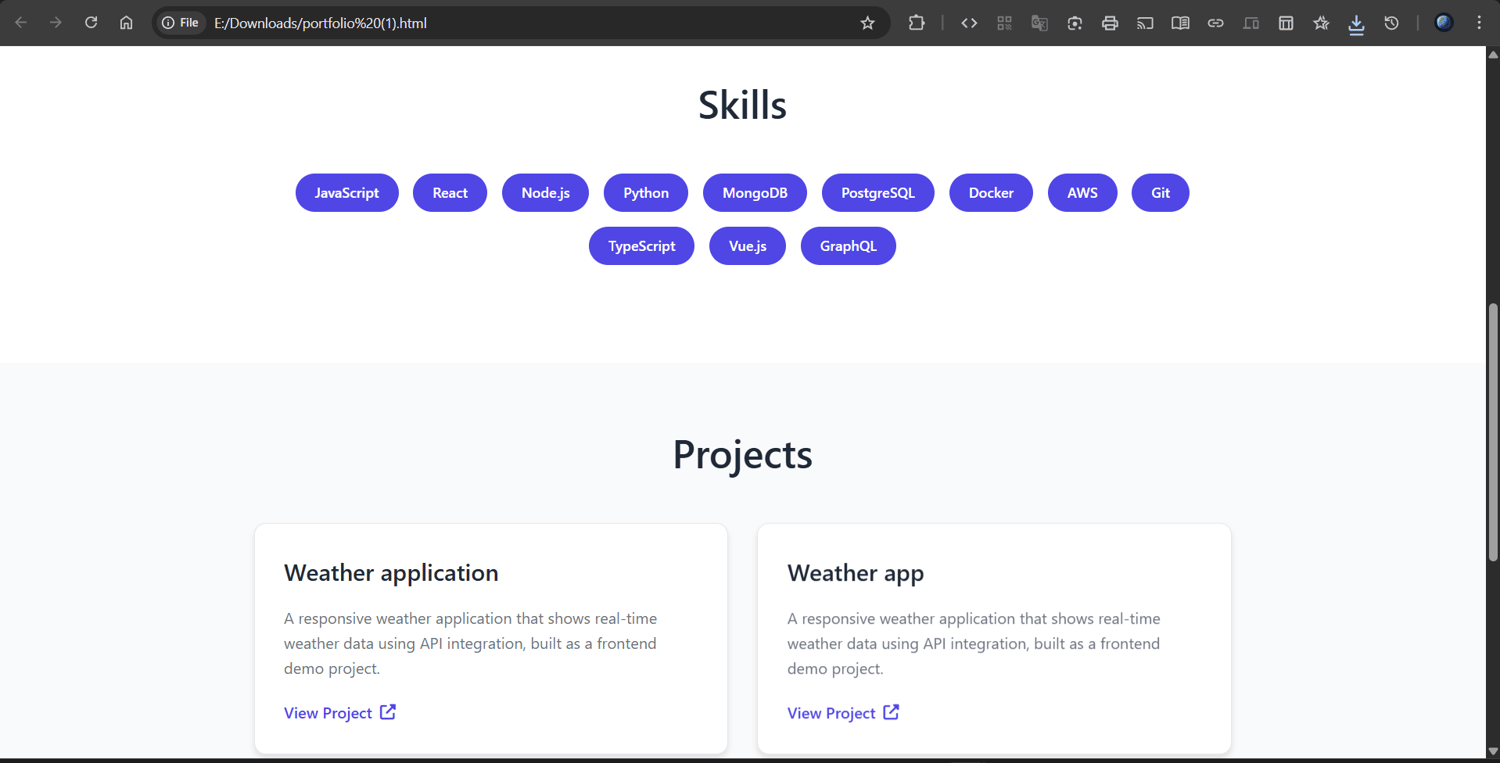Screen dimensions: 1500x763
Task: Open the browser history icon
Action: [1391, 23]
